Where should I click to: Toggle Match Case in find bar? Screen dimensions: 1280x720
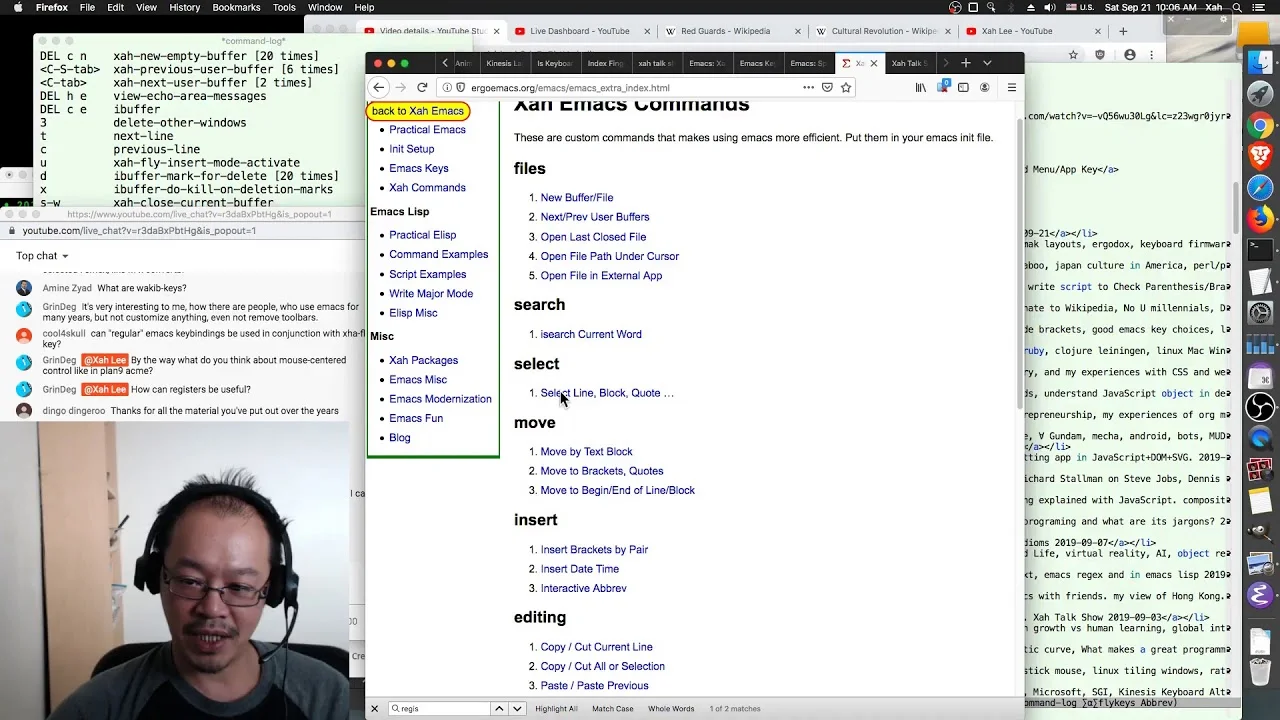tap(612, 709)
